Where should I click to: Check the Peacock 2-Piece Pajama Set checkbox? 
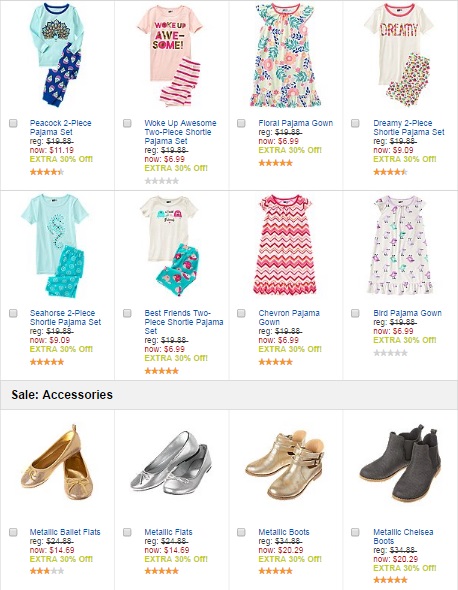point(13,123)
